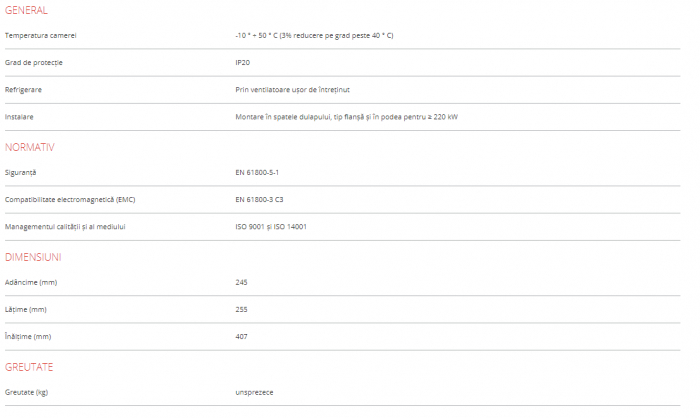Select the DIMENSIUNI section heading
The height and width of the screenshot is (418, 700).
[x=32, y=257]
